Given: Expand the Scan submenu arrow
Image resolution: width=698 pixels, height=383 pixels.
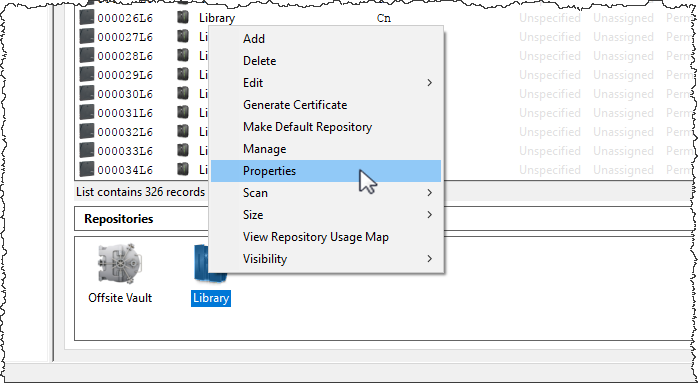Looking at the screenshot, I should click(430, 193).
